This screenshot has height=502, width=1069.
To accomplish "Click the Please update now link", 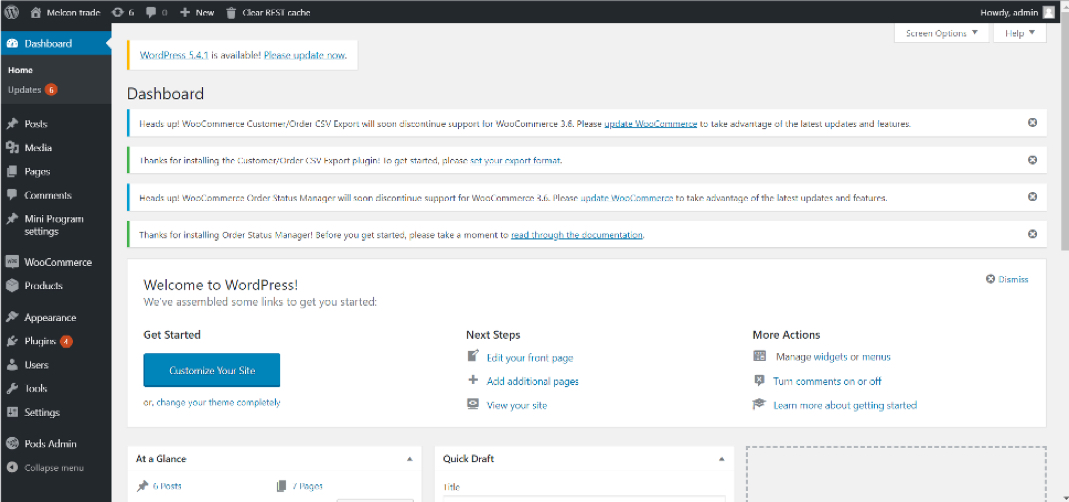I will tap(305, 55).
